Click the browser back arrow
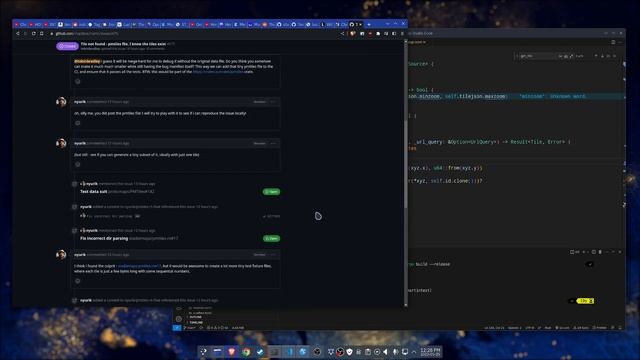 pos(18,33)
